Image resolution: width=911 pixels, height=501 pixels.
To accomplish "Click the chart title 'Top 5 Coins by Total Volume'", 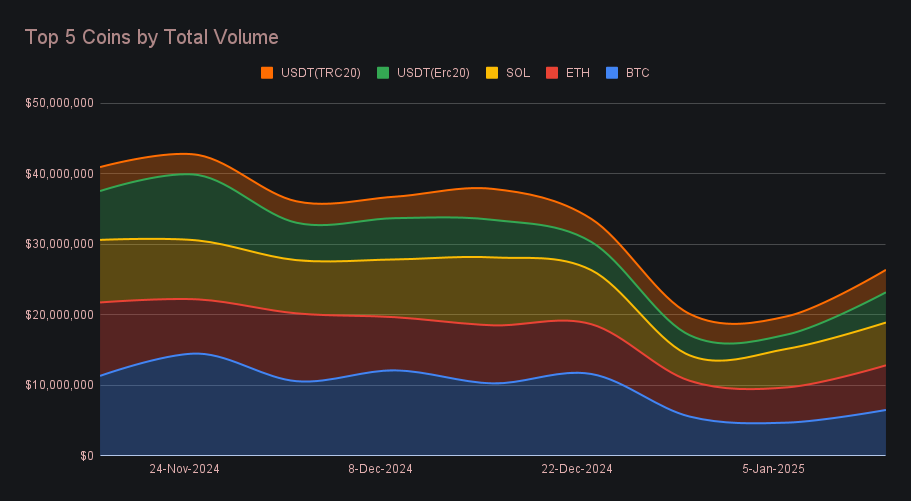I will tap(151, 37).
